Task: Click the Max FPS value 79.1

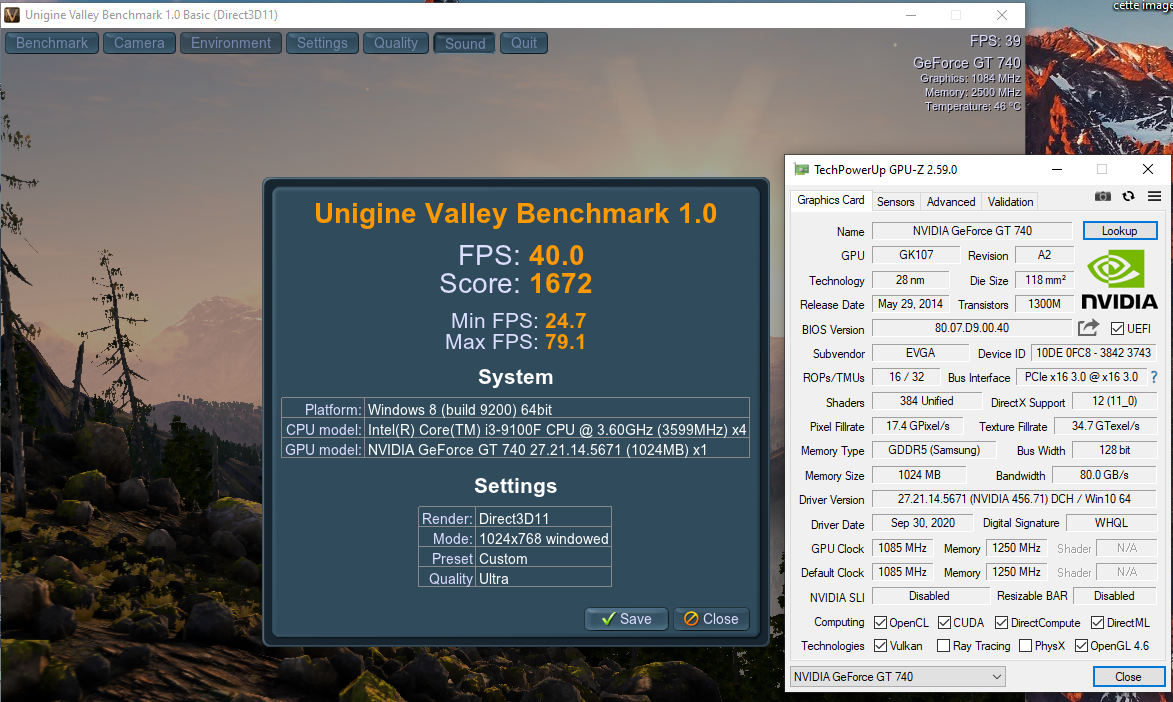Action: point(565,342)
